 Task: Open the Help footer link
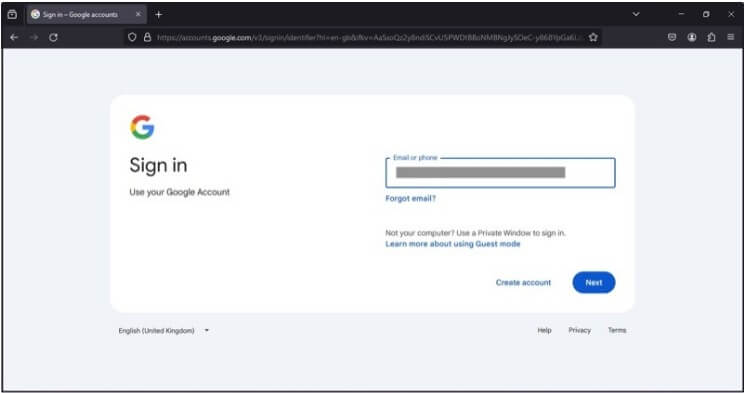[x=544, y=330]
